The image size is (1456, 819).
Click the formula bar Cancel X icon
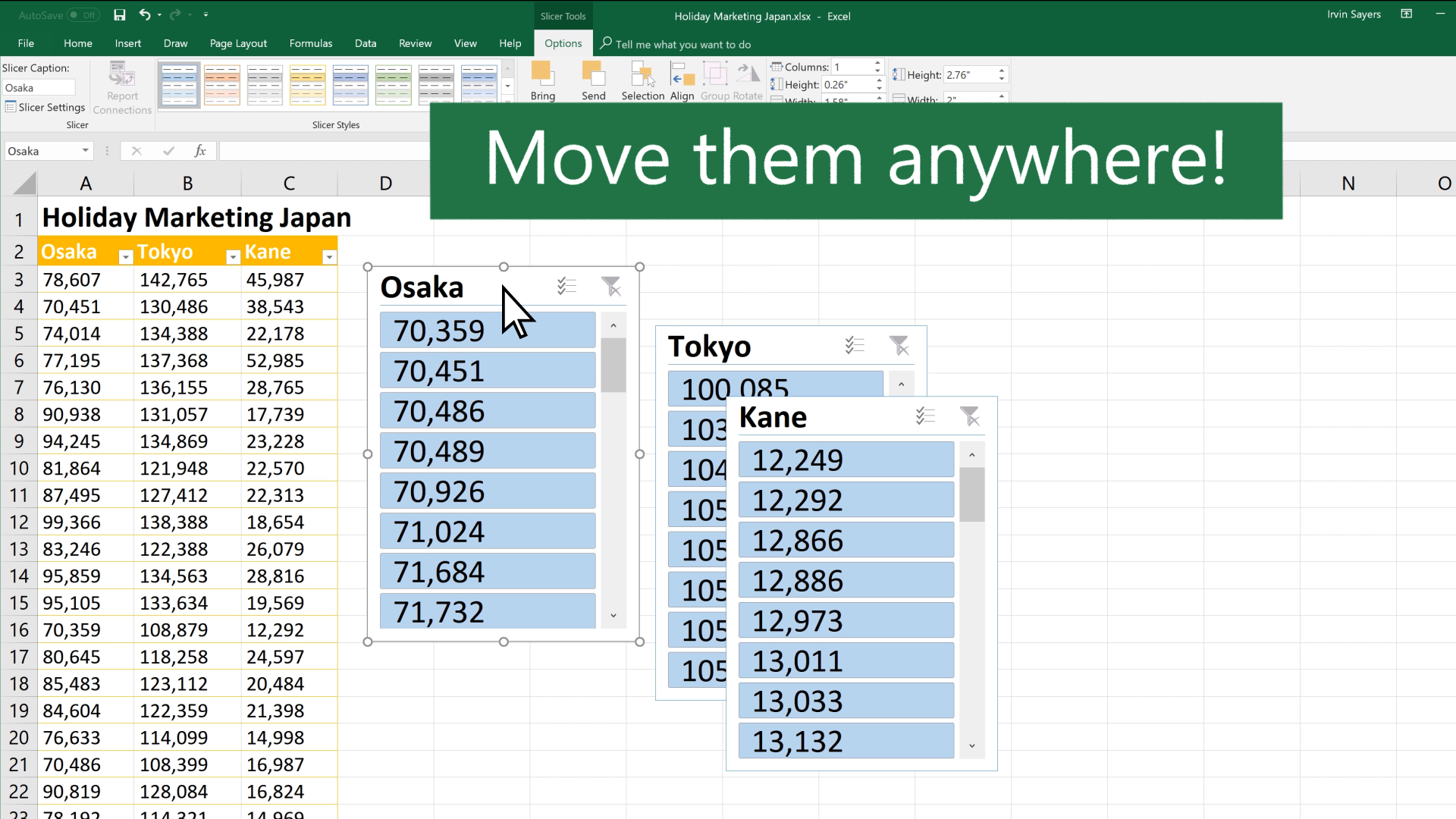click(x=136, y=151)
